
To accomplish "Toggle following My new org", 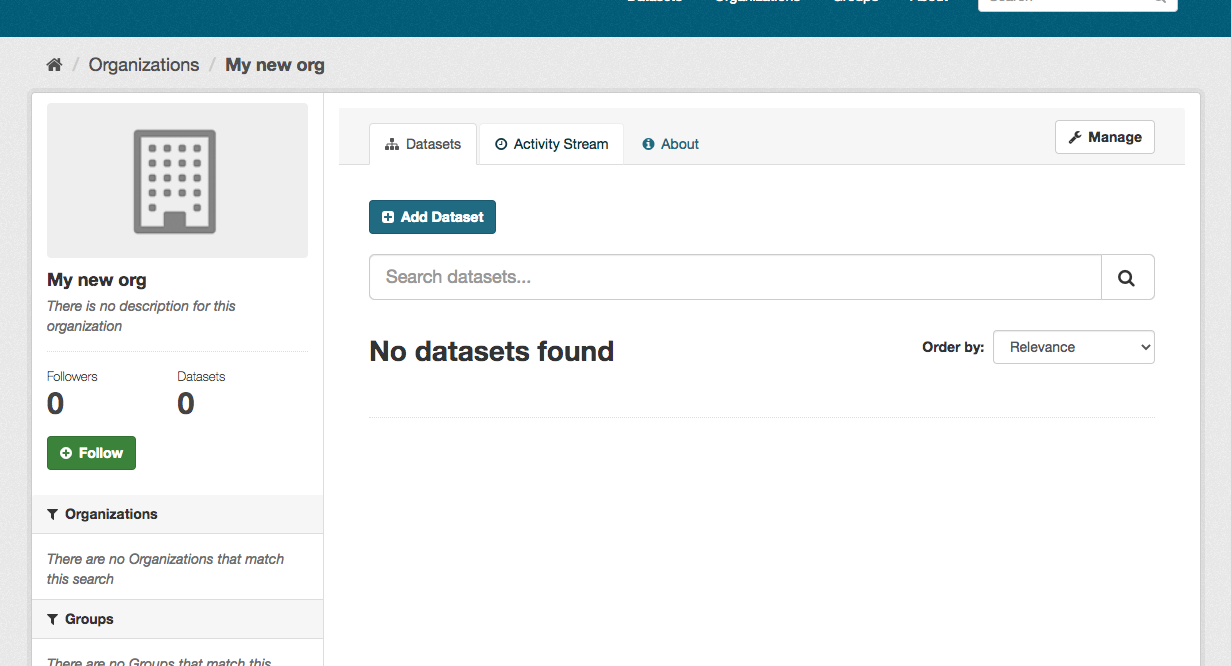I will coord(91,452).
